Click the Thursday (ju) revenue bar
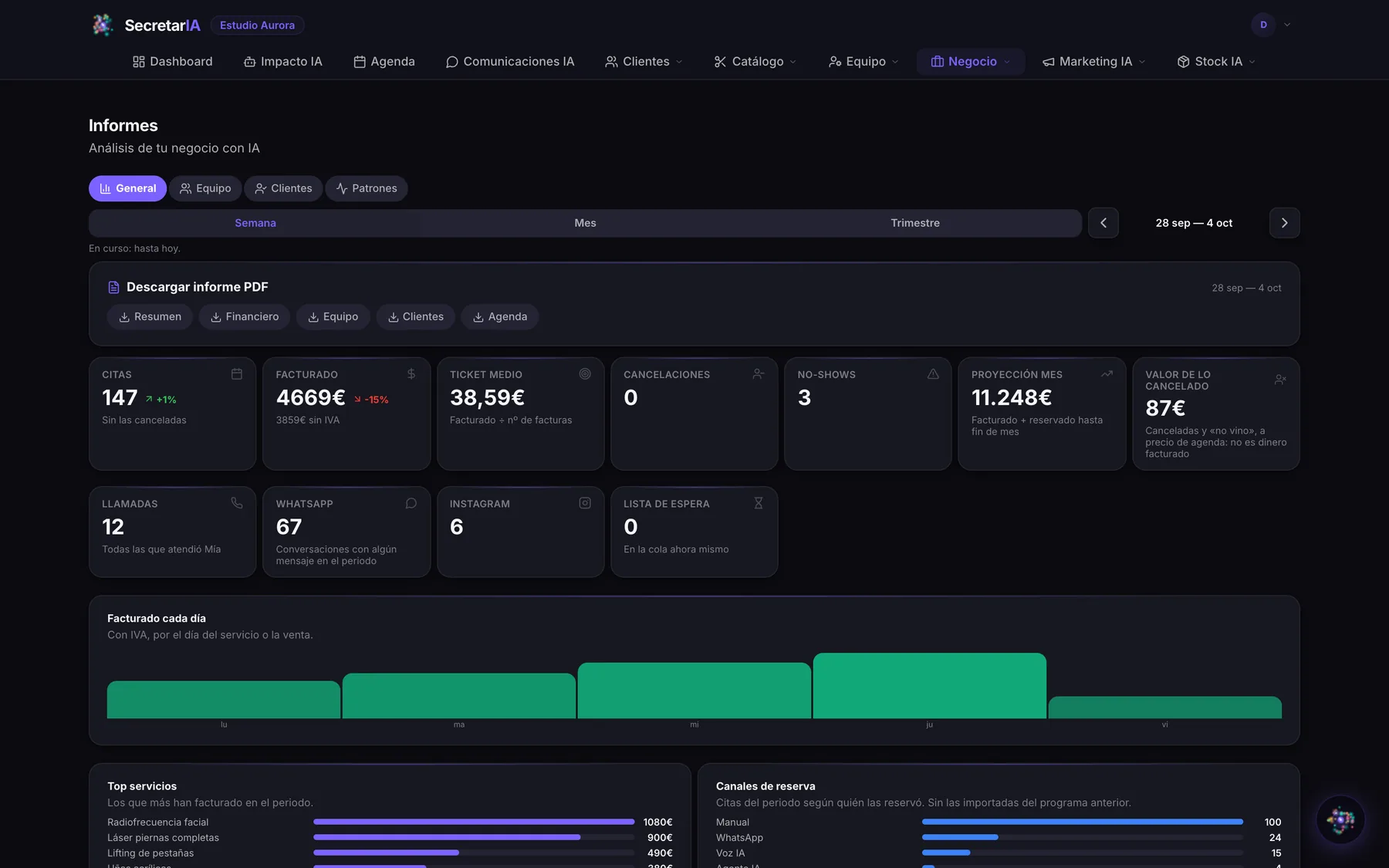 coord(929,686)
